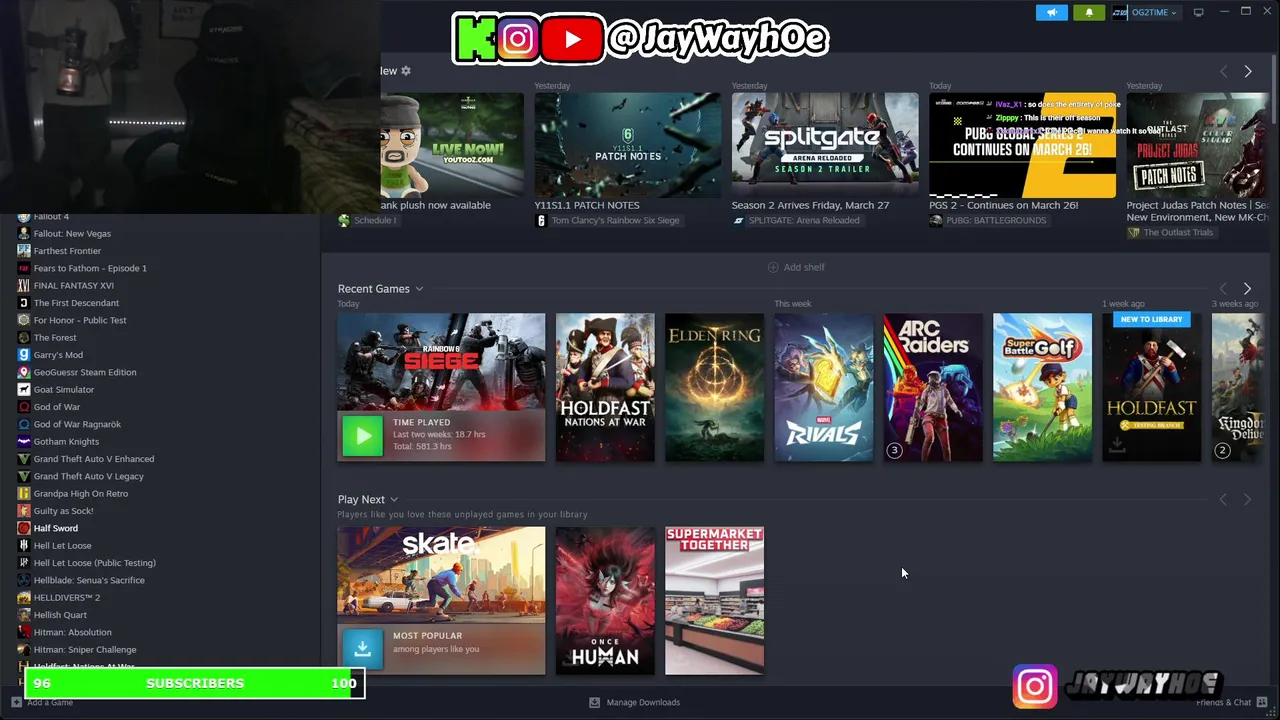Click the OG2TIME profile avatar
1280x720 pixels.
[1120, 12]
